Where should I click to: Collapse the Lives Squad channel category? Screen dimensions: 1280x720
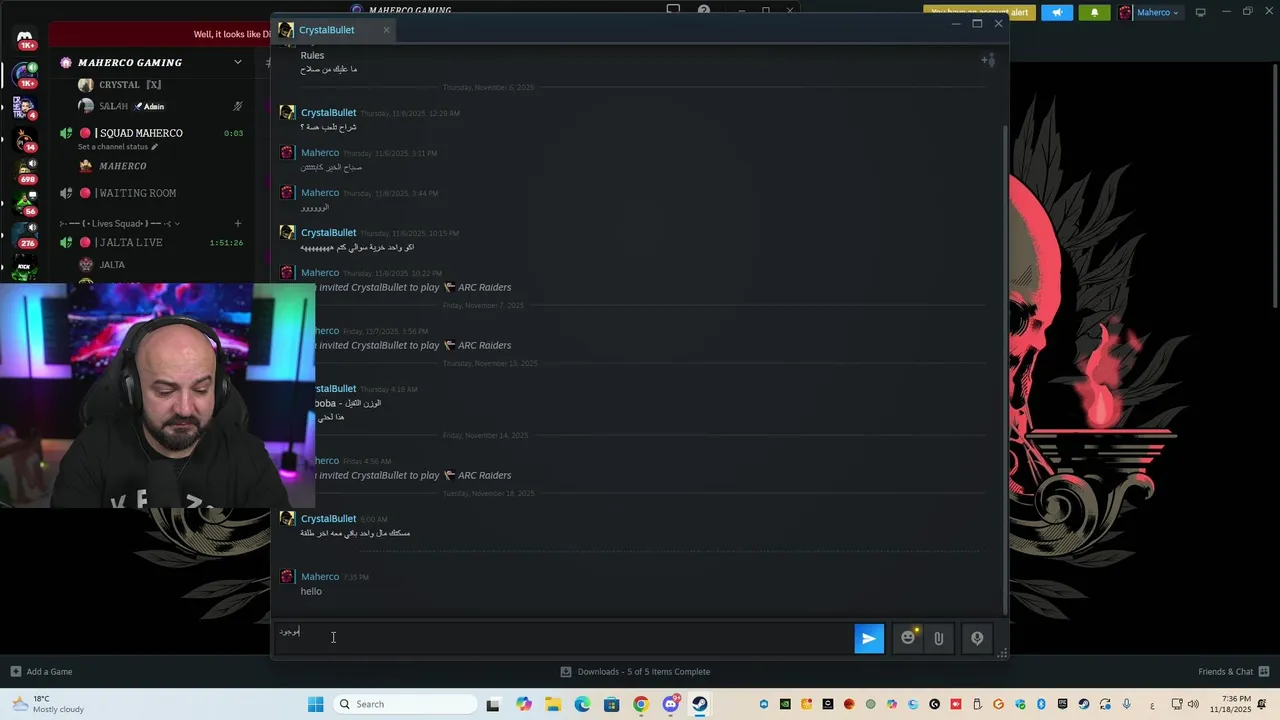point(118,223)
